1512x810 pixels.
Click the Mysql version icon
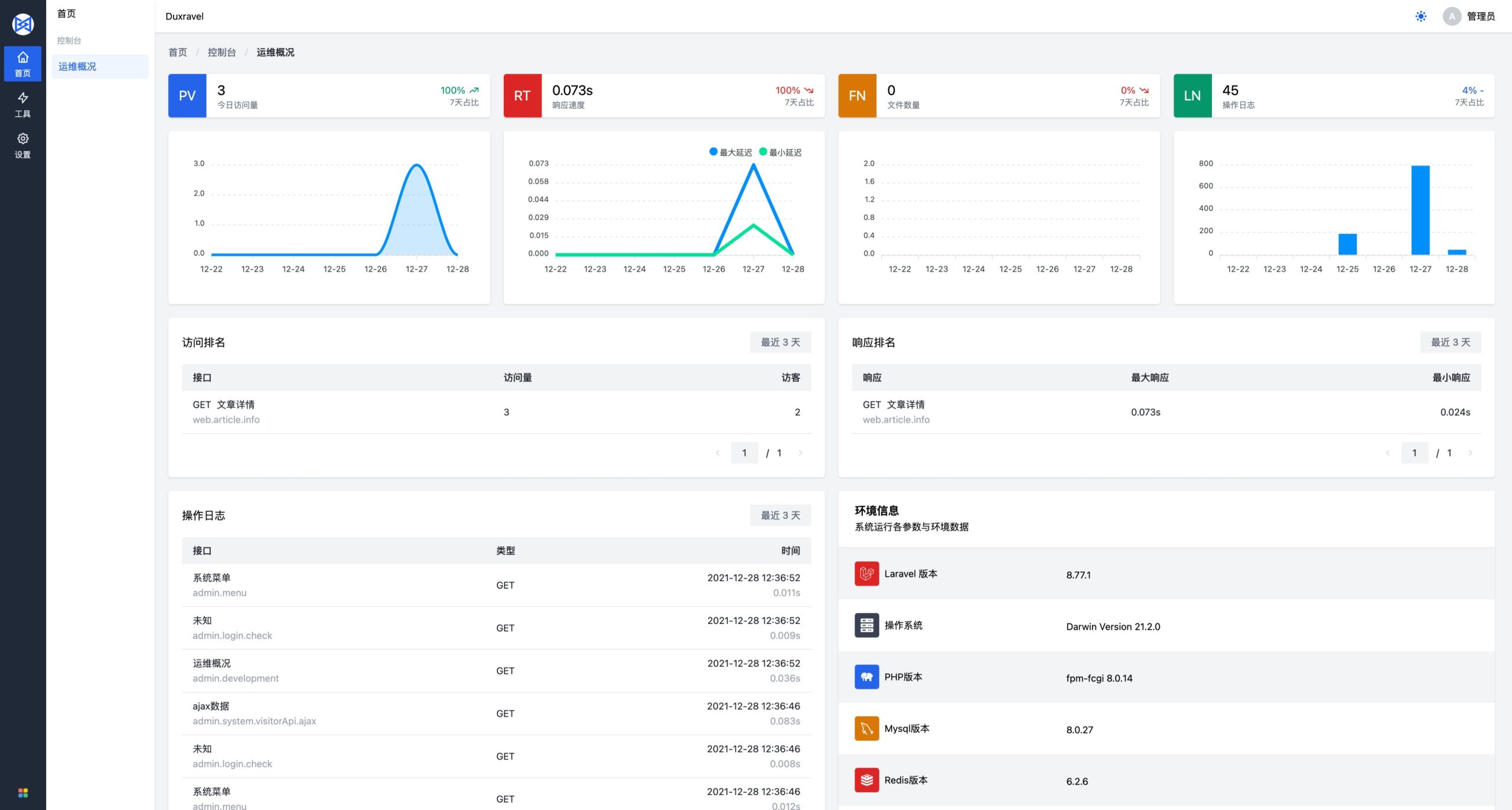pos(866,728)
